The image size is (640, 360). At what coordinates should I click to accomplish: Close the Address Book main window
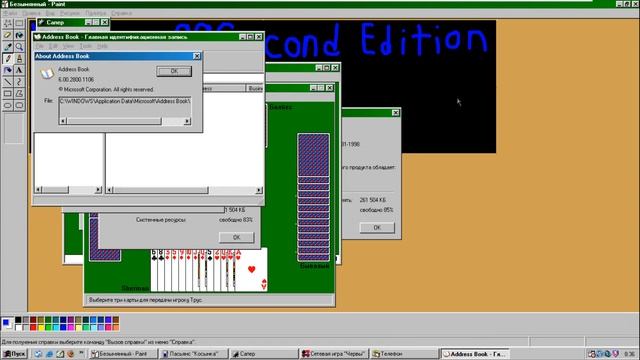tap(259, 37)
